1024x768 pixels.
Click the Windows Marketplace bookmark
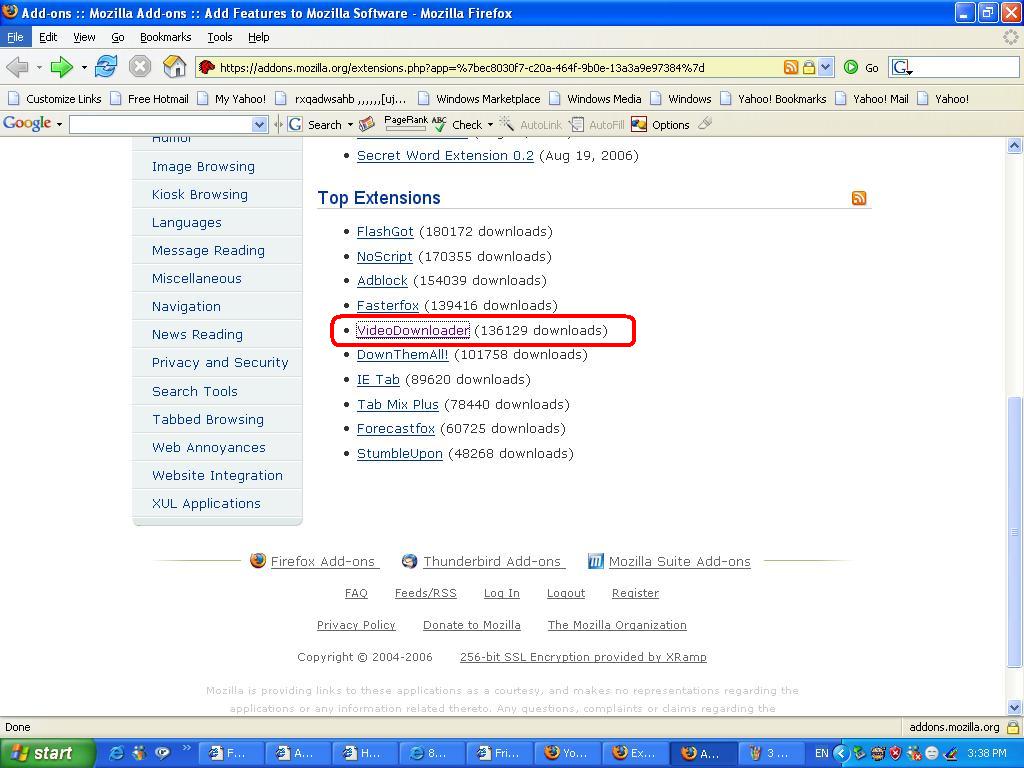coord(480,99)
